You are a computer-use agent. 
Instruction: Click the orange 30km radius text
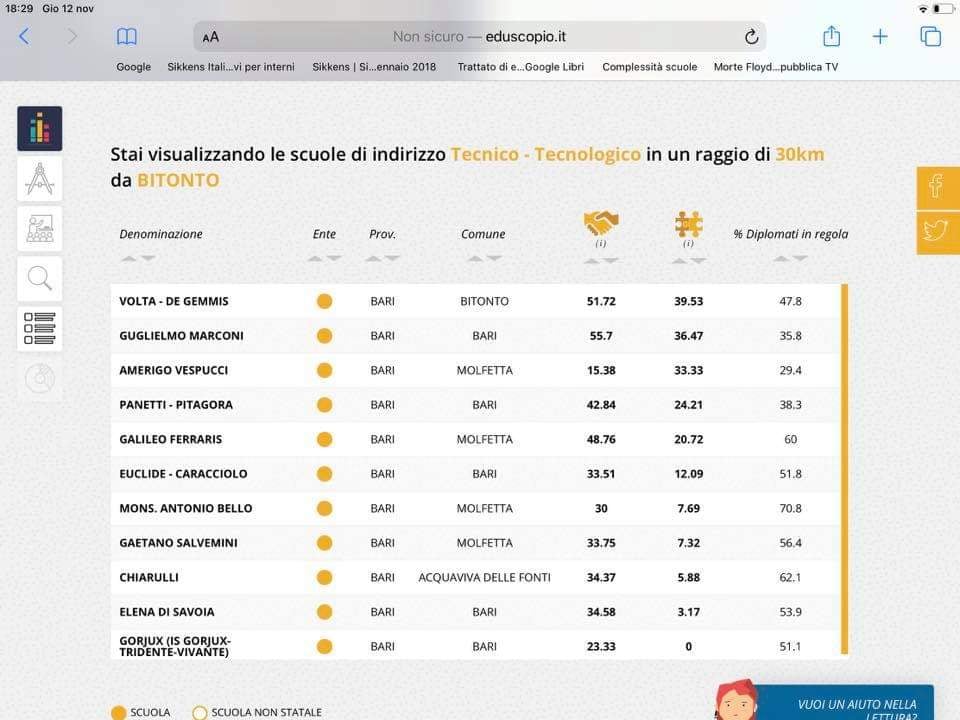click(800, 154)
